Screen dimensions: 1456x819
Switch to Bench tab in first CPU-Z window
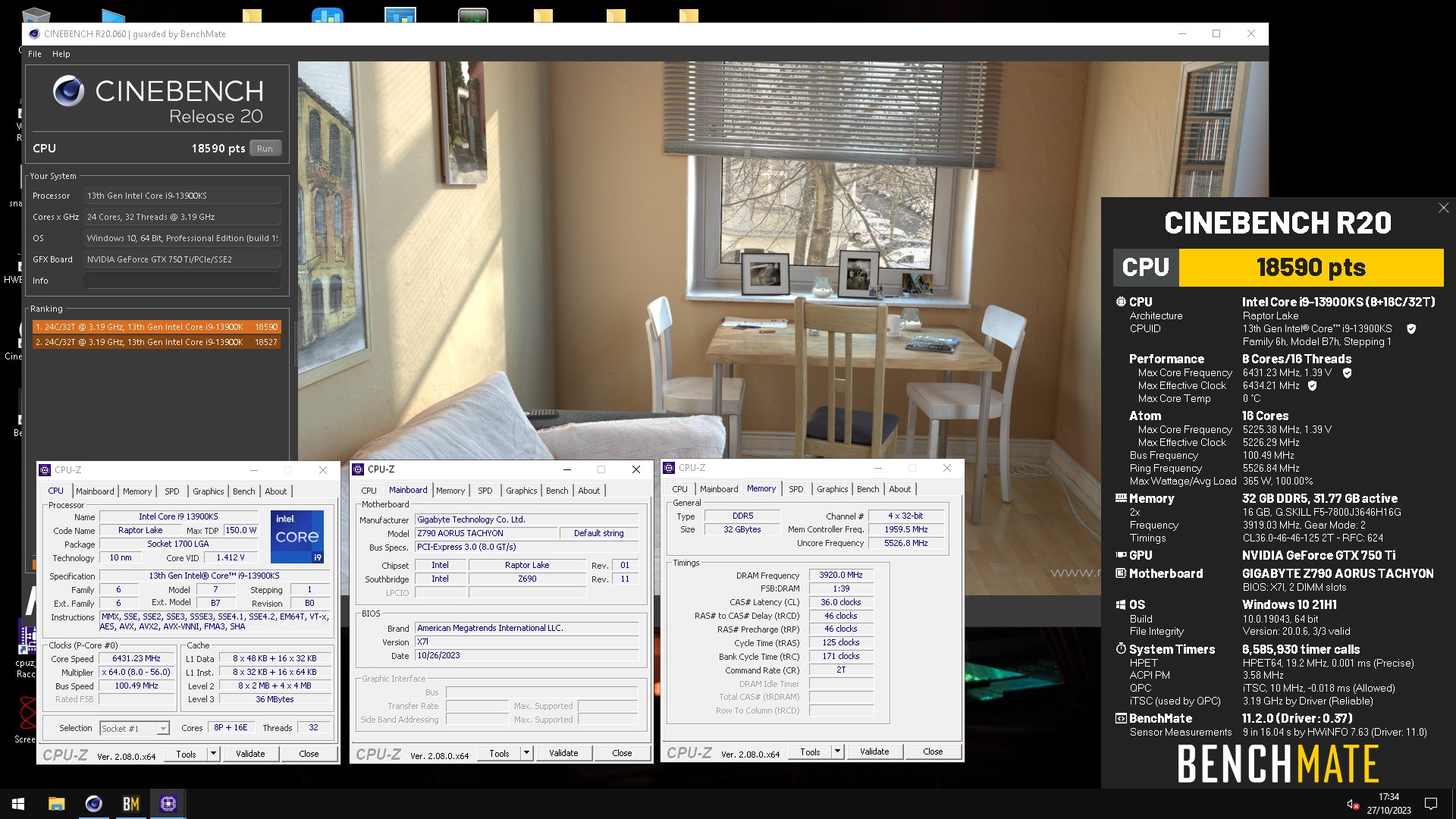click(x=244, y=491)
